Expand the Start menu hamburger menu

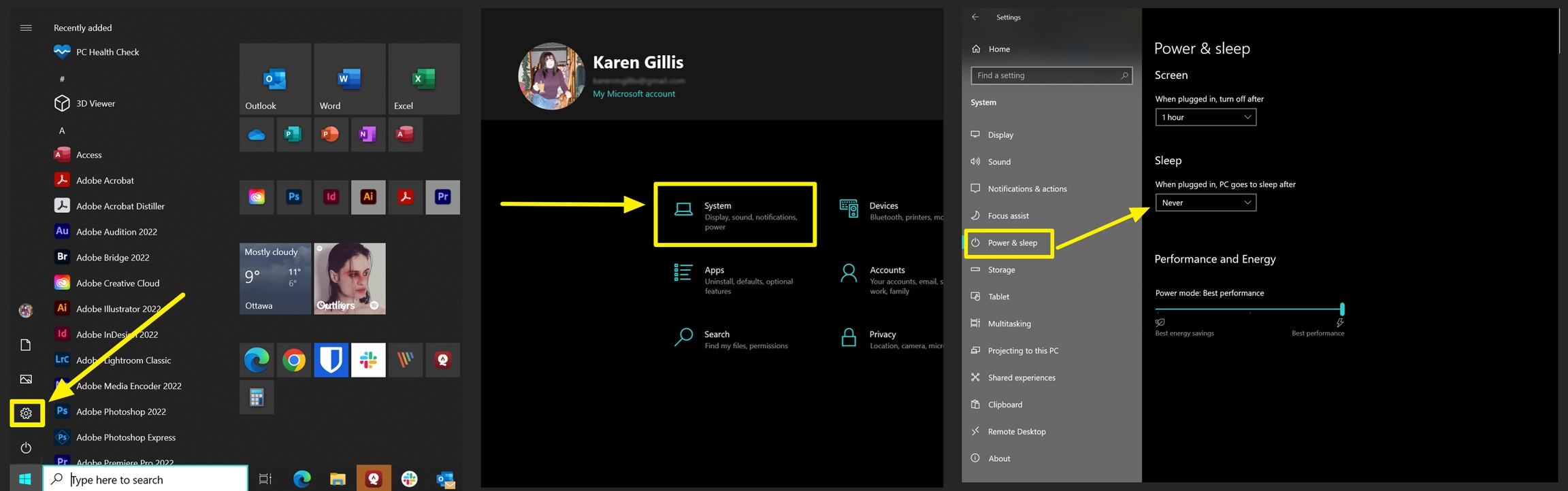click(x=26, y=28)
